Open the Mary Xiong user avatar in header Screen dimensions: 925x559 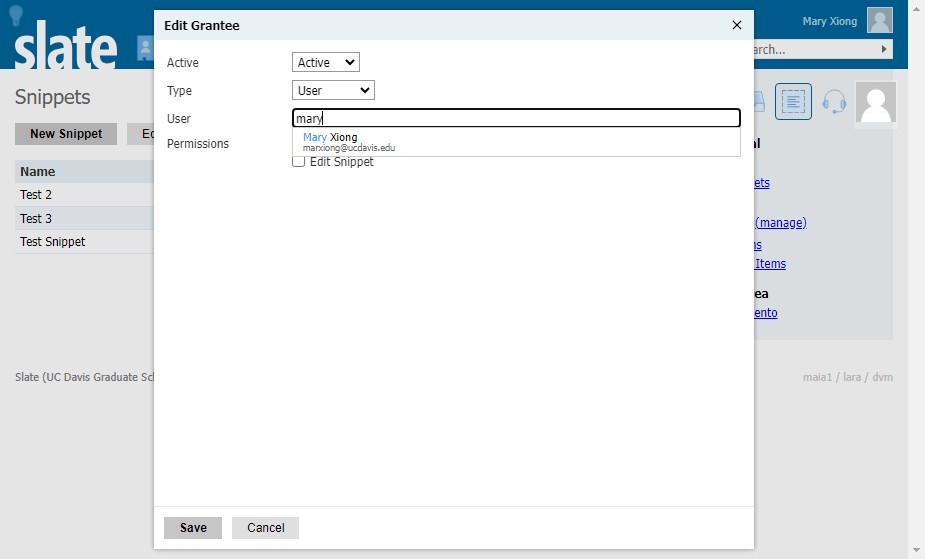pyautogui.click(x=880, y=21)
